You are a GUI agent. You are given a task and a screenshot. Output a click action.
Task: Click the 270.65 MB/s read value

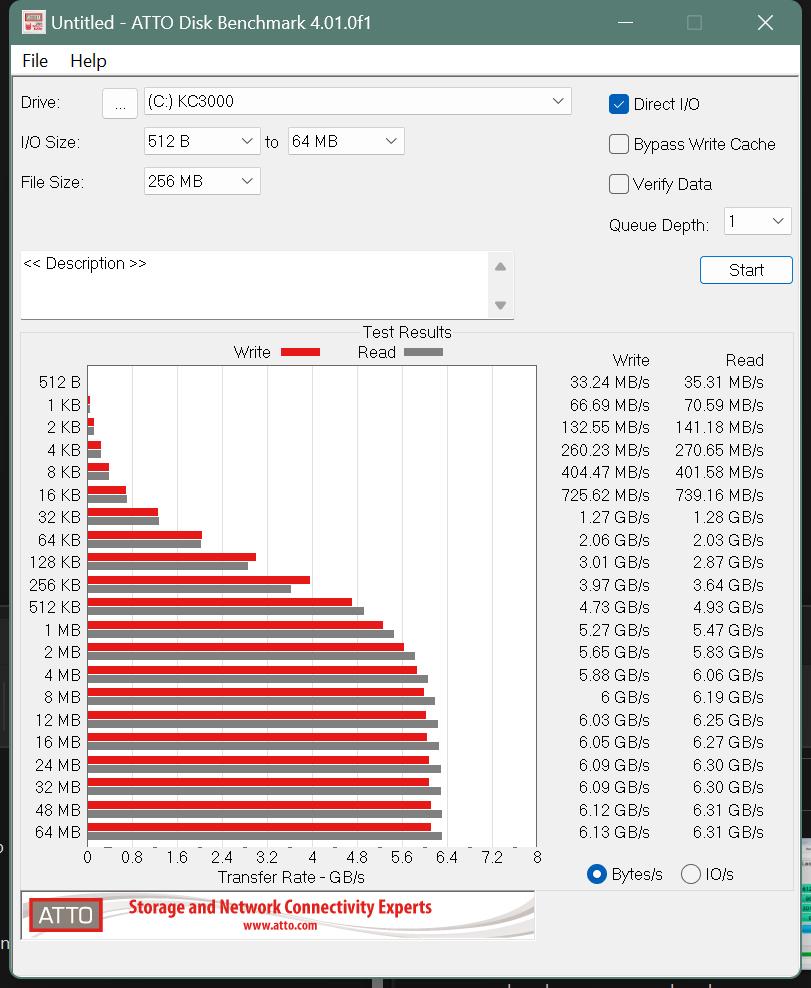(719, 451)
